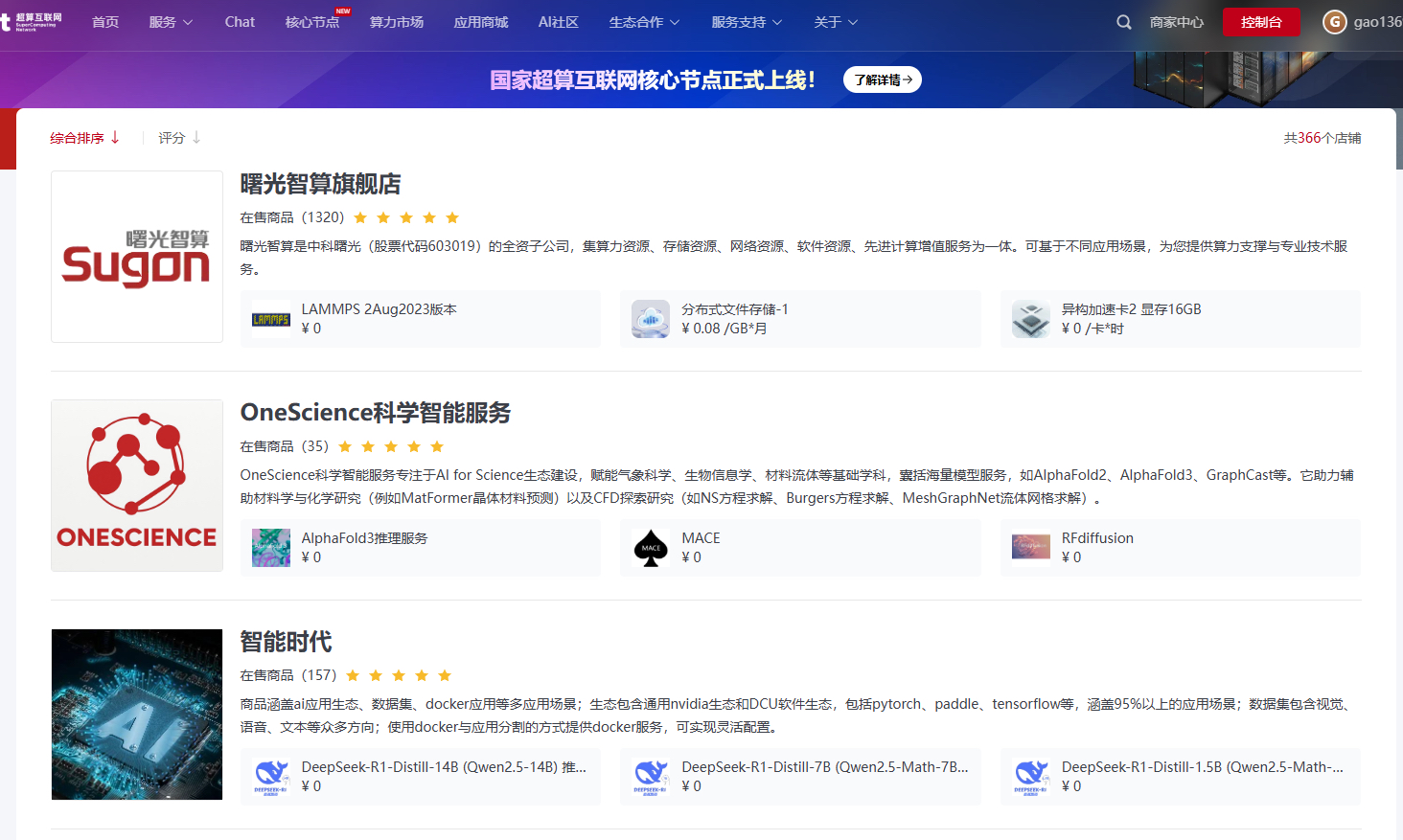1403x840 pixels.
Task: Expand the 服务支持 dropdown menu
Action: point(747,22)
